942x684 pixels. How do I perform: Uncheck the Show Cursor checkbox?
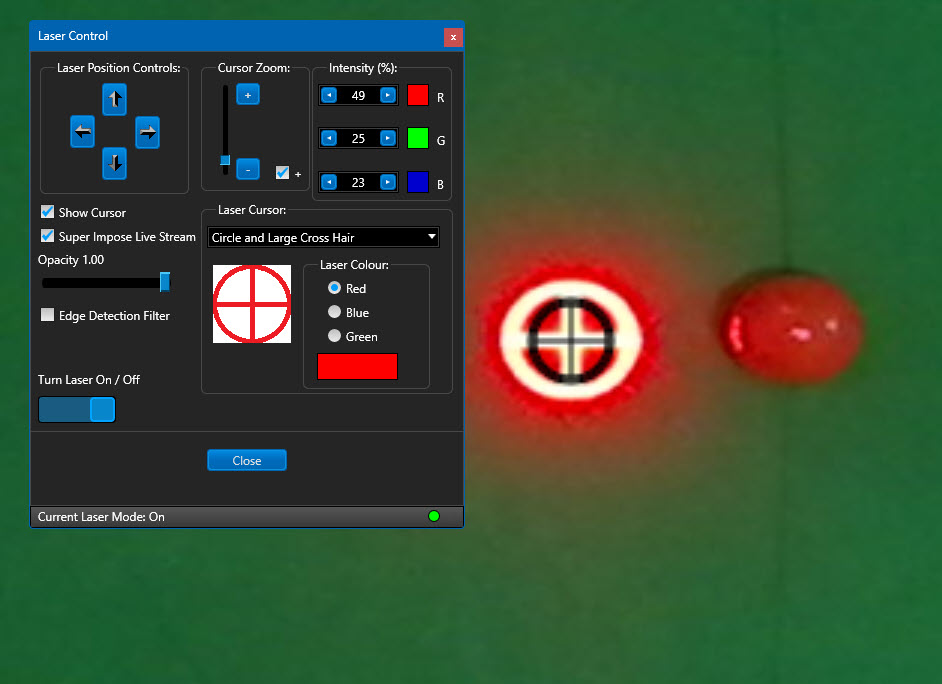47,212
